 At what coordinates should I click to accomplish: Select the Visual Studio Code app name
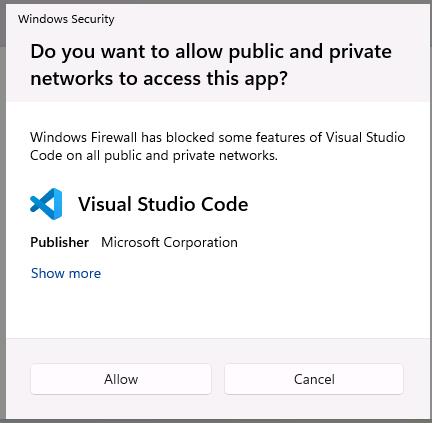pyautogui.click(x=163, y=204)
